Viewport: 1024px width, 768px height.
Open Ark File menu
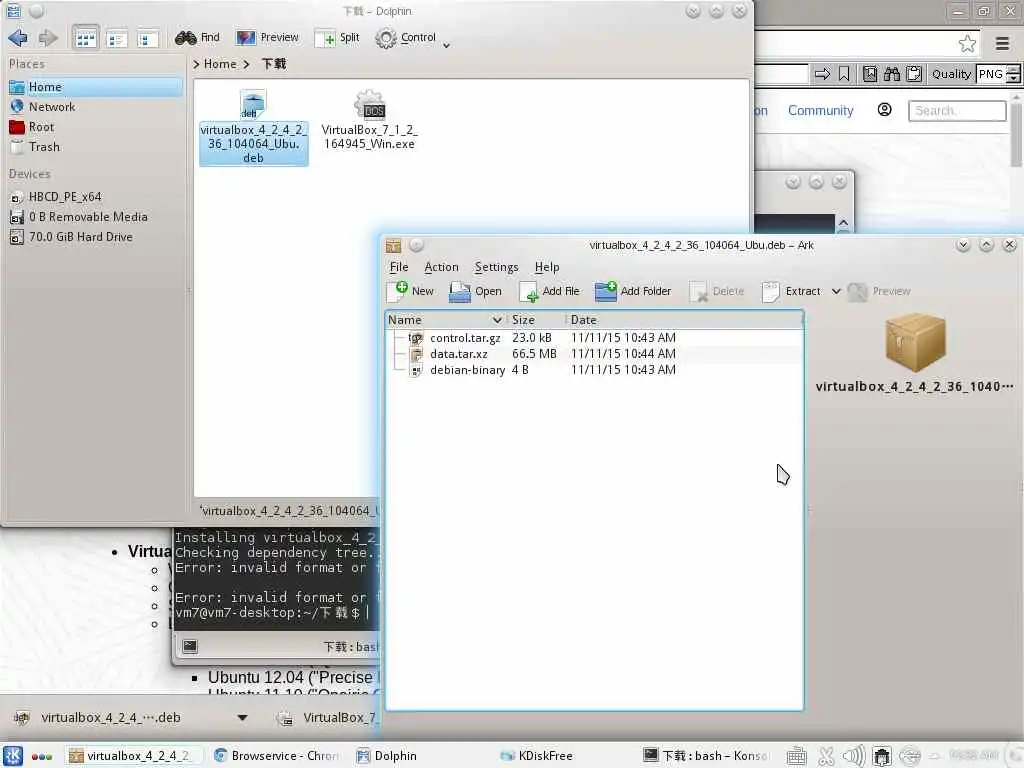pyautogui.click(x=399, y=267)
